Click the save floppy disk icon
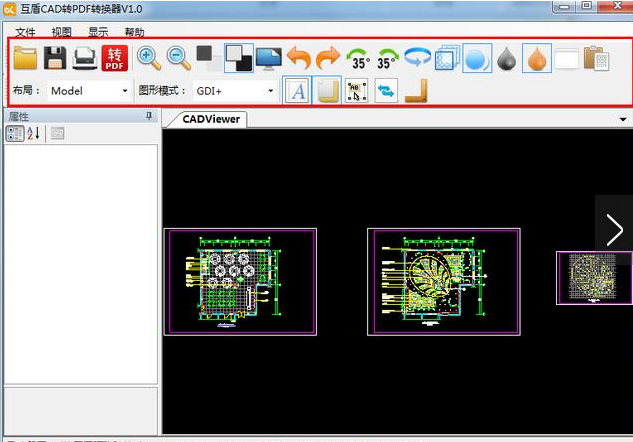This screenshot has width=633, height=442. pos(55,59)
